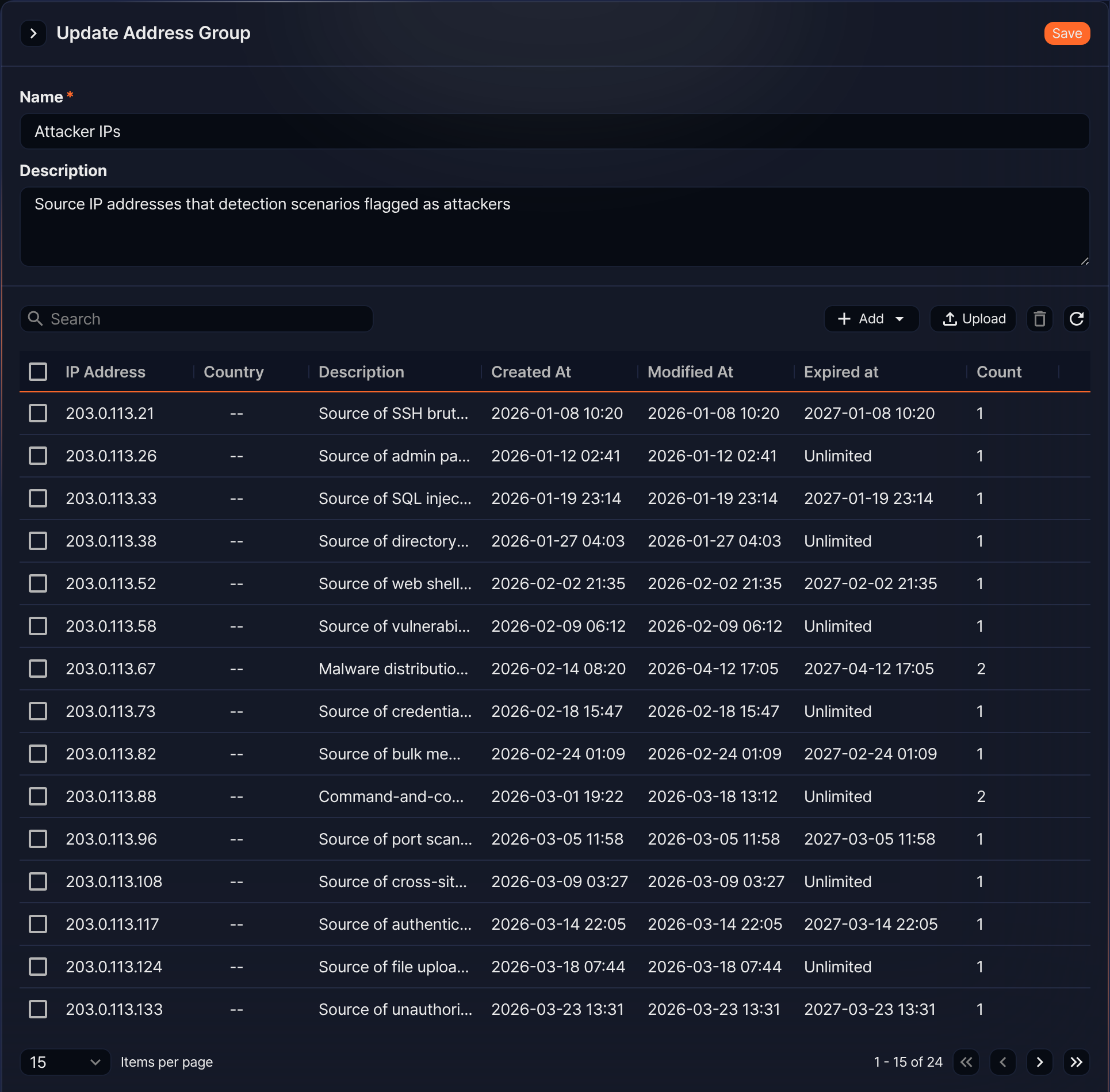Click 'Source of bulk me...' description

coord(389,754)
